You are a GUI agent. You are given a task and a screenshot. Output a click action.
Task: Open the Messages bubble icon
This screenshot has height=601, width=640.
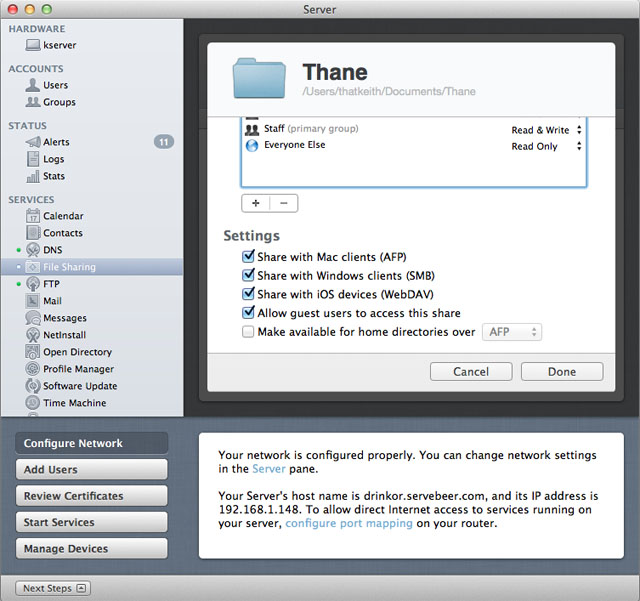[33, 318]
